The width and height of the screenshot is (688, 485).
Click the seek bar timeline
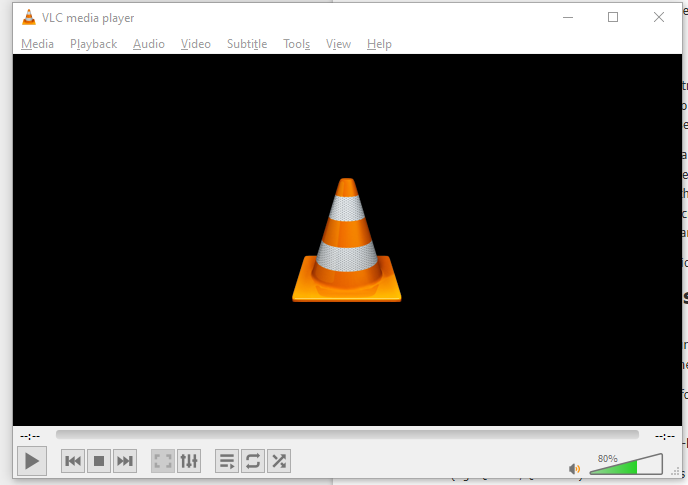pos(347,435)
